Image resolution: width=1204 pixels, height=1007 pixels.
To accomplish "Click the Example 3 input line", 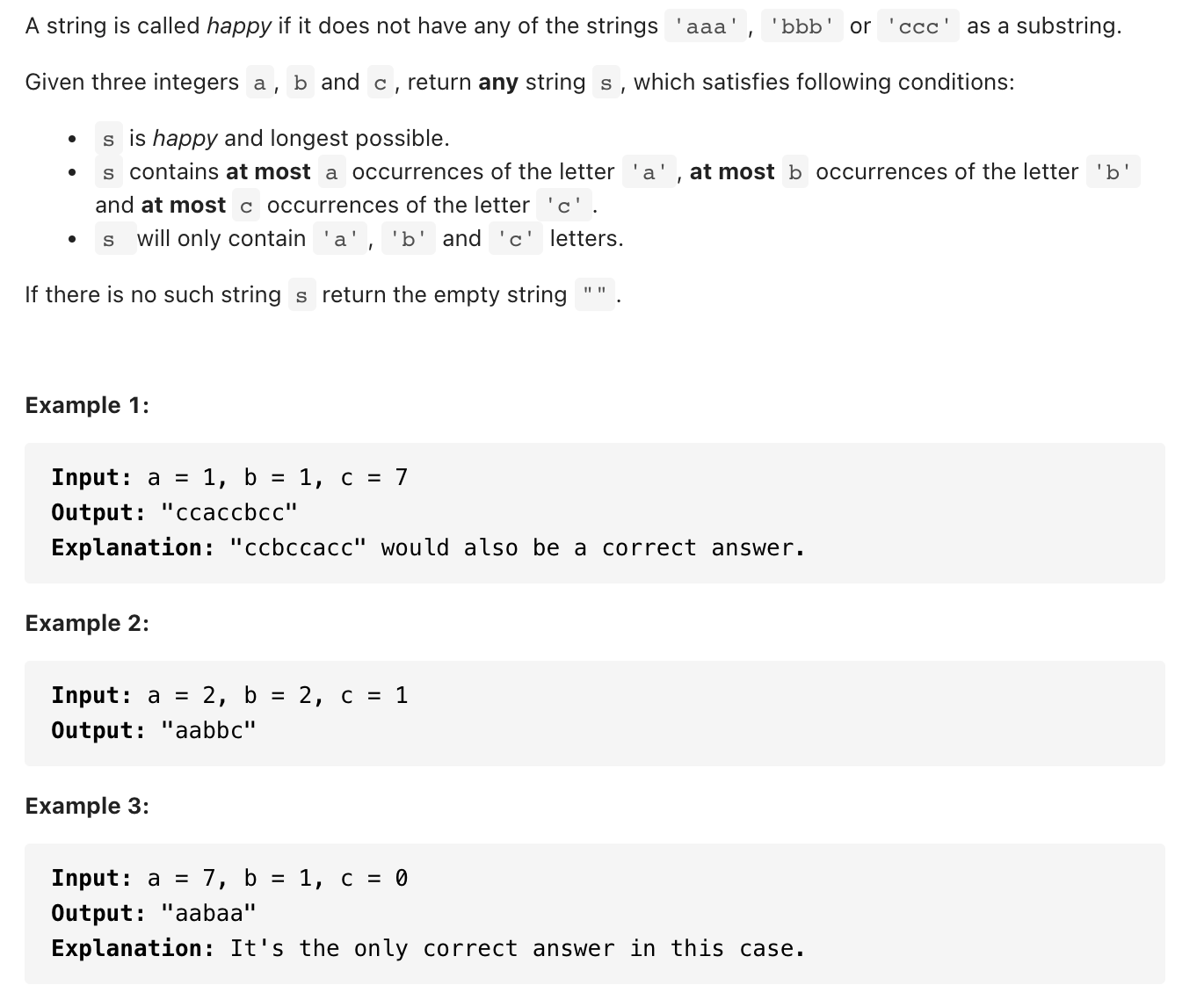I will [x=229, y=878].
